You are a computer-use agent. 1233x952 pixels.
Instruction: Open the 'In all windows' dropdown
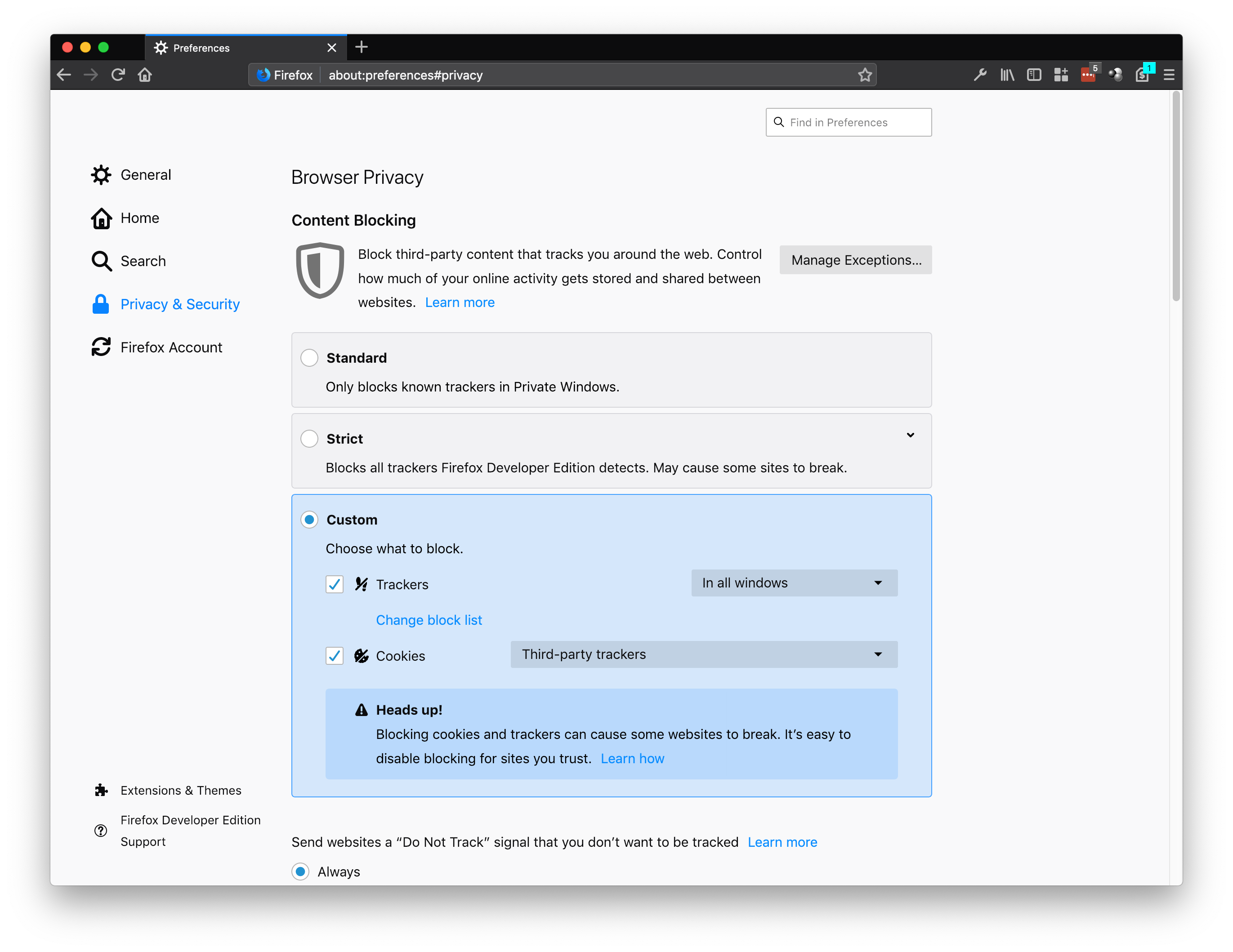coord(794,583)
